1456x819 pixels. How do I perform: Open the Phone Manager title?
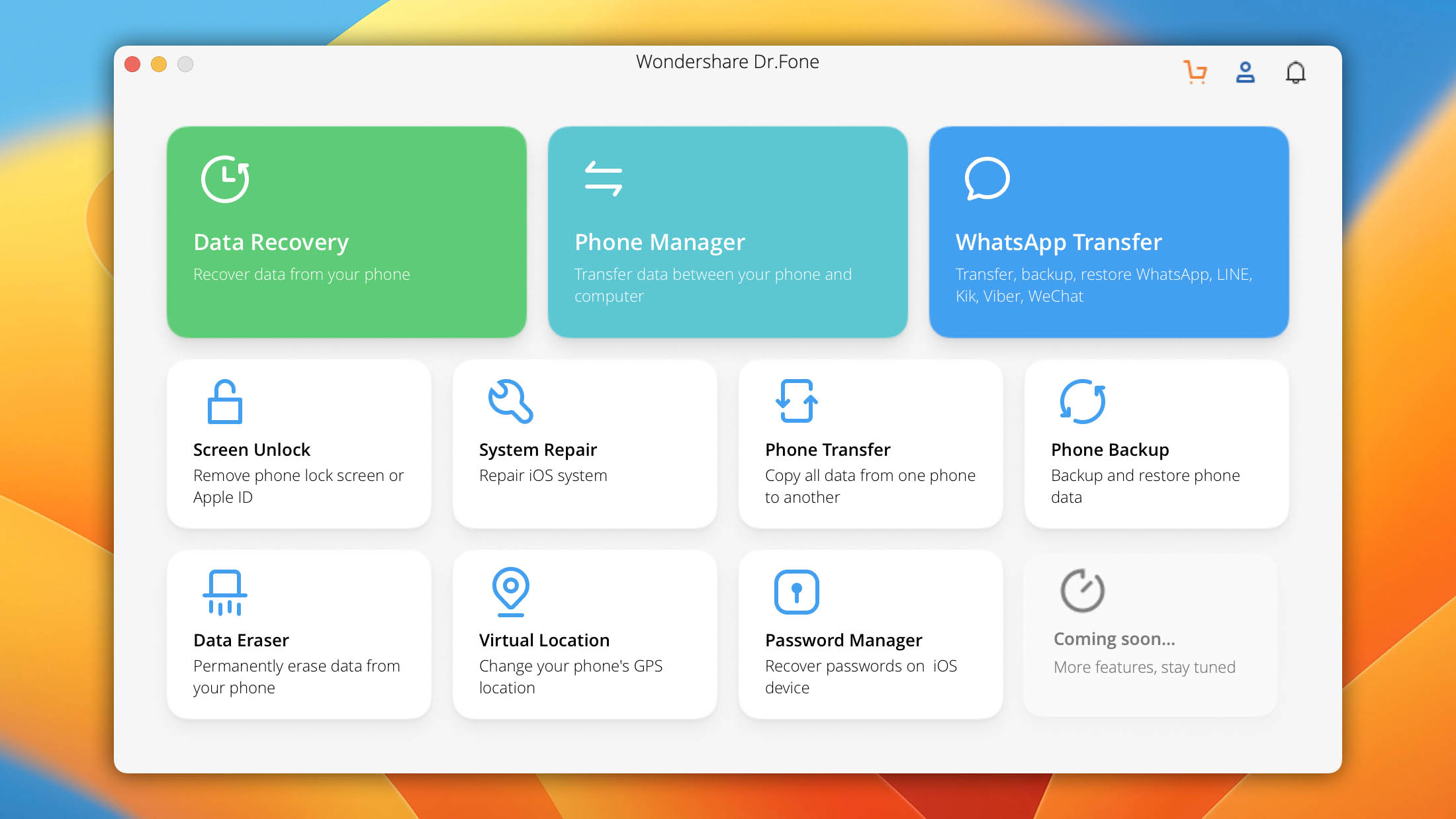(x=660, y=242)
